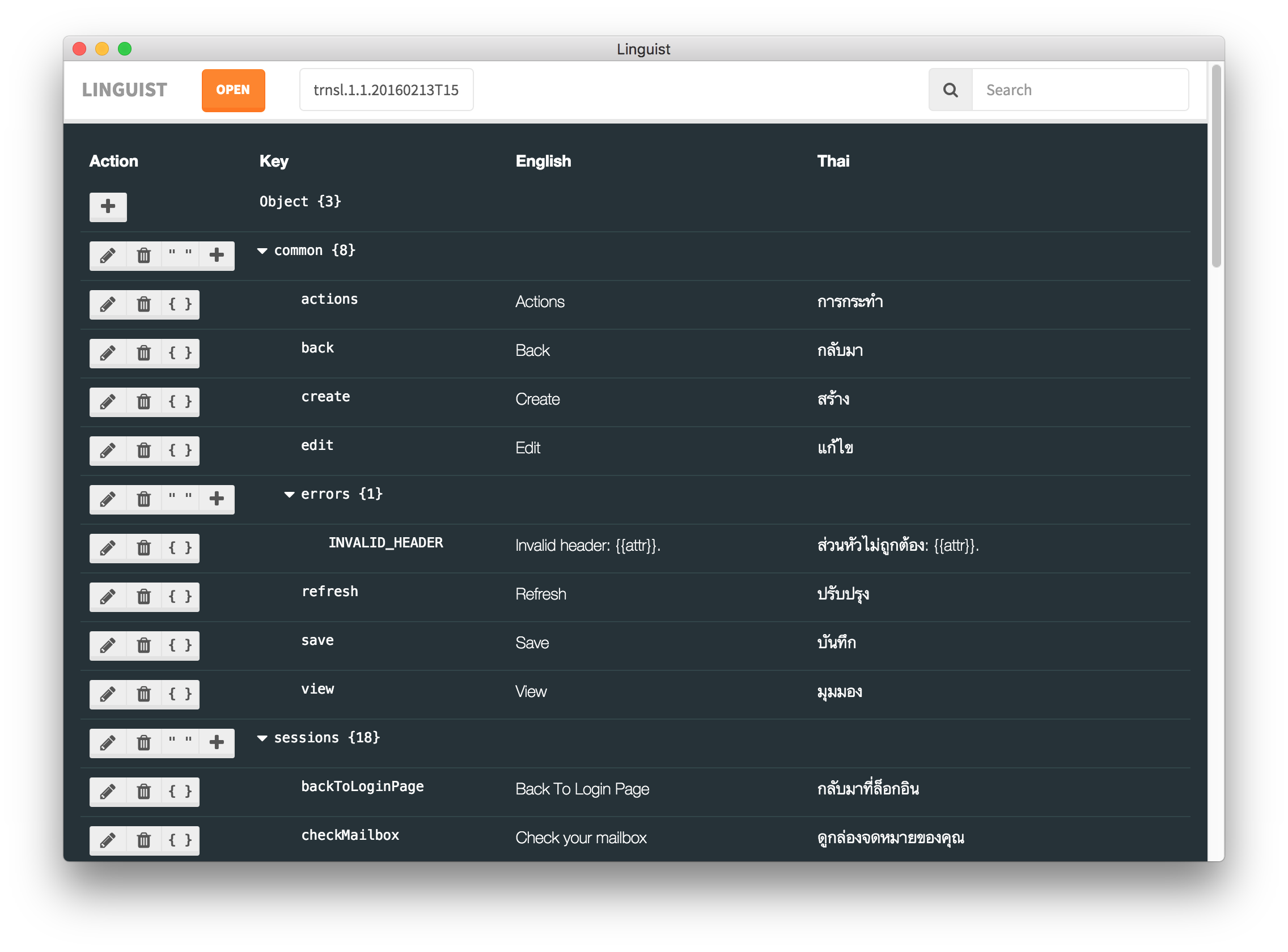Collapse the 'errors {1}' node
The height and width of the screenshot is (952, 1288).
(x=290, y=495)
